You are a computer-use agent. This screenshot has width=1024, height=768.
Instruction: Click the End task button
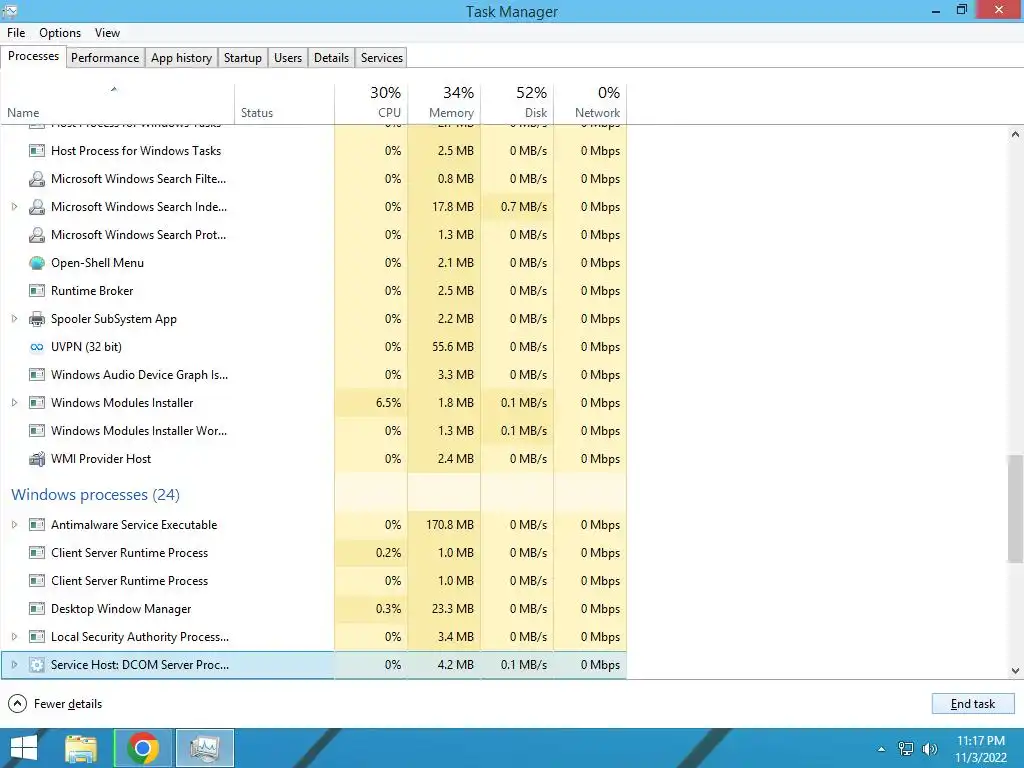972,703
